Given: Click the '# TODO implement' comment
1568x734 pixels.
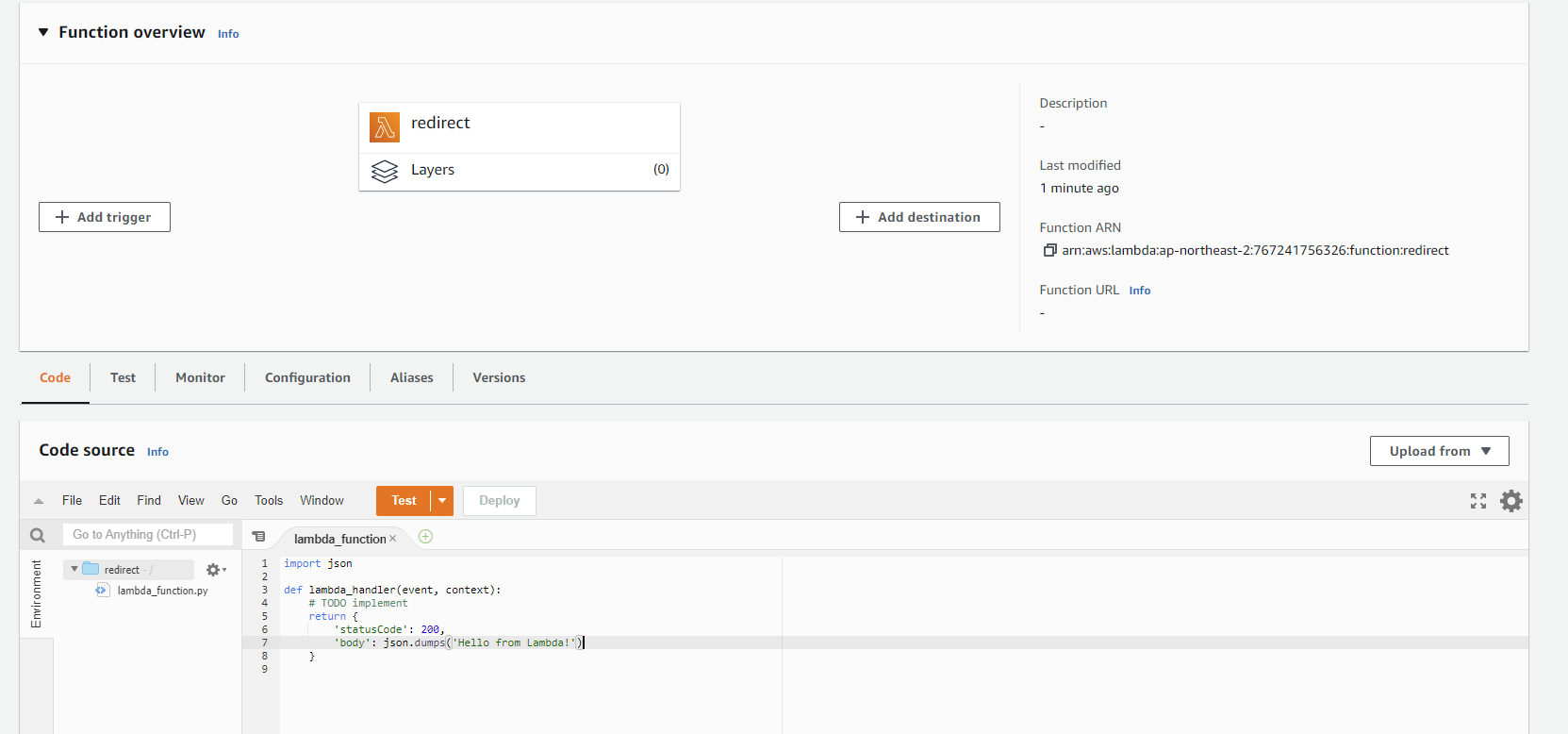Looking at the screenshot, I should [x=358, y=603].
